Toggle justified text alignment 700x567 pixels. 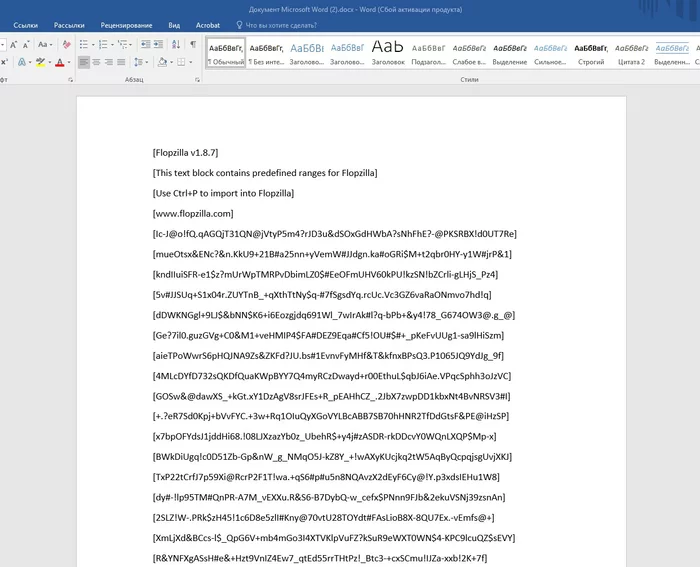point(121,62)
